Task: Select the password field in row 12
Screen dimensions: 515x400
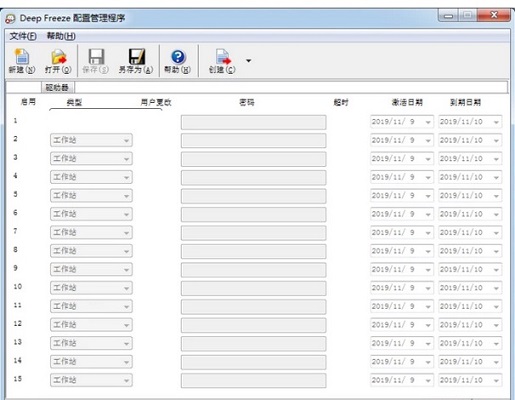Action: point(253,325)
